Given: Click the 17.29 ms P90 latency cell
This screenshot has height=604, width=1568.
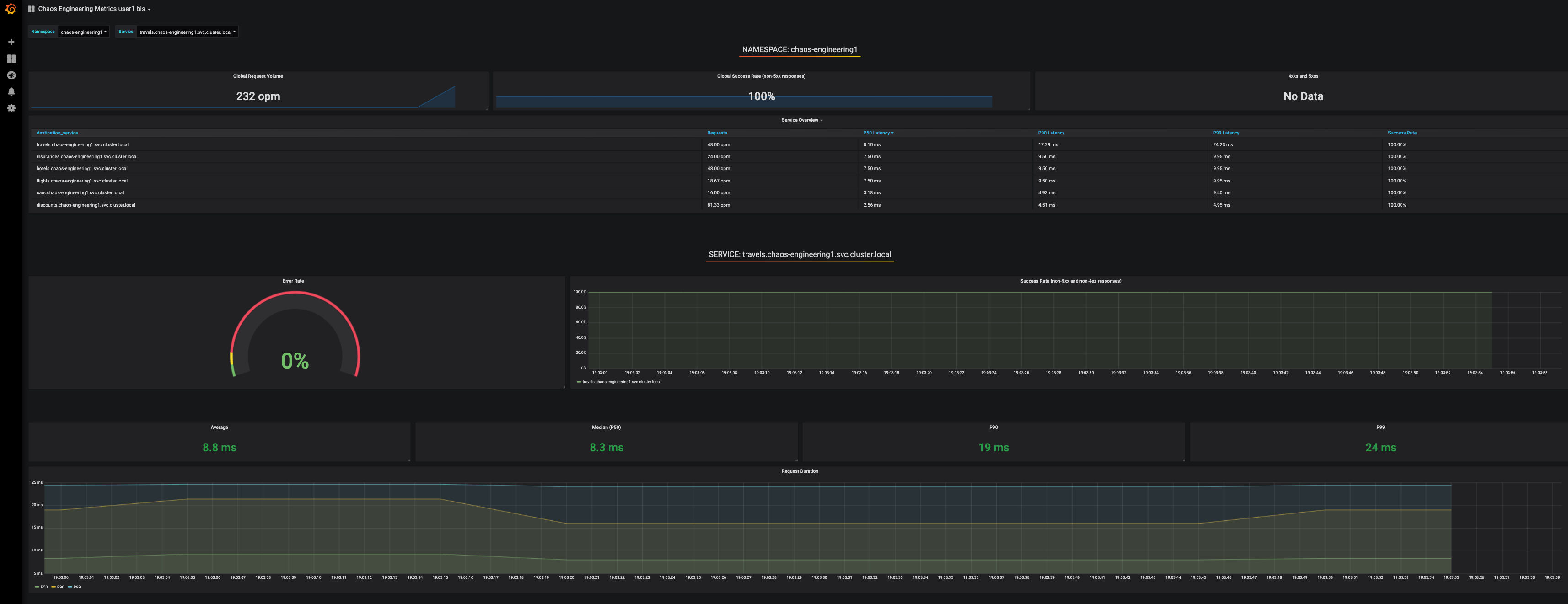Looking at the screenshot, I should point(1047,145).
